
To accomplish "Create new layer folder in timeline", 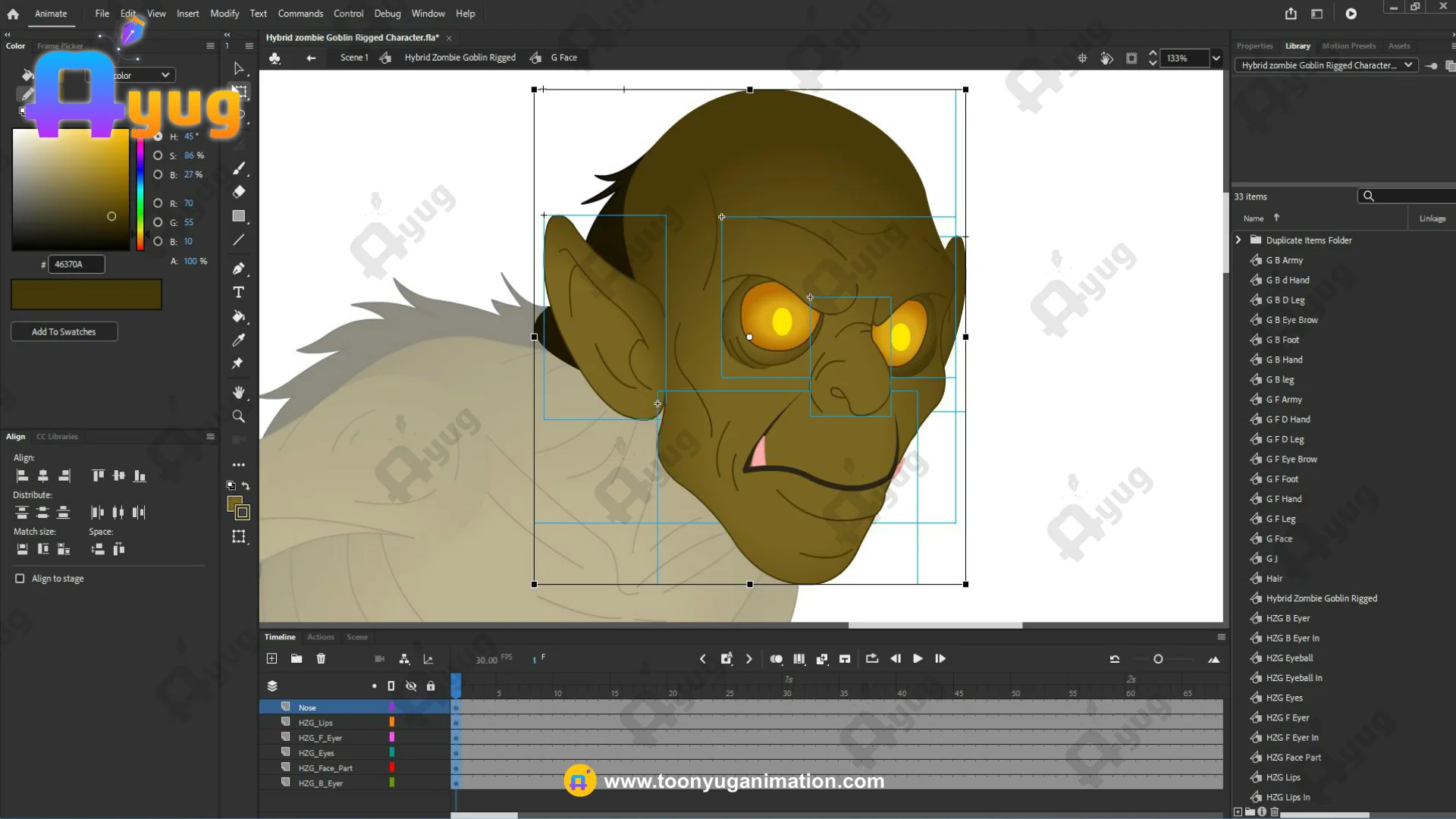I will [297, 659].
